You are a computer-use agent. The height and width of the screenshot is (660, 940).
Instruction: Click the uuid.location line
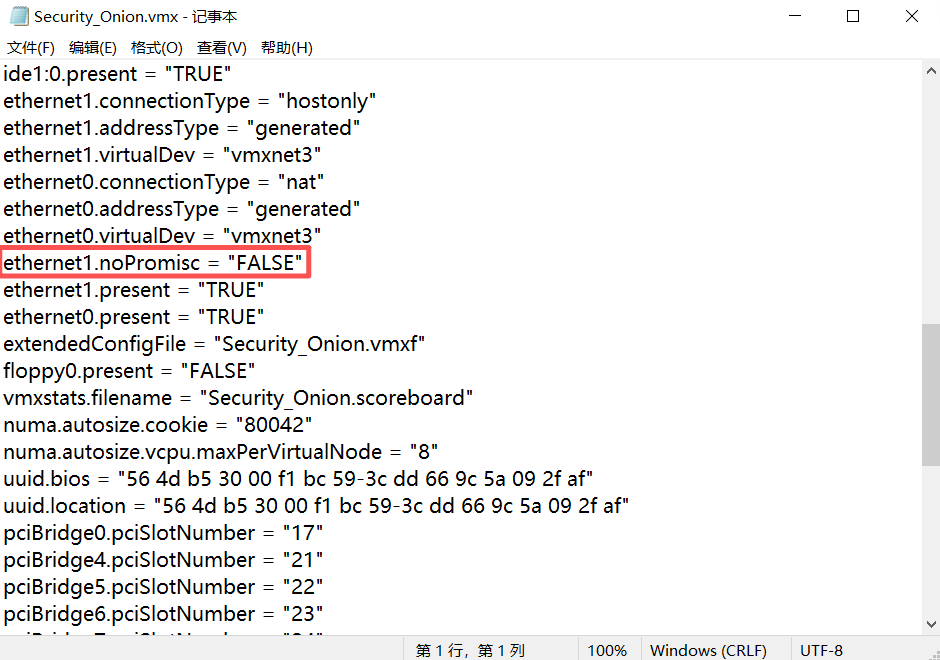click(x=316, y=505)
